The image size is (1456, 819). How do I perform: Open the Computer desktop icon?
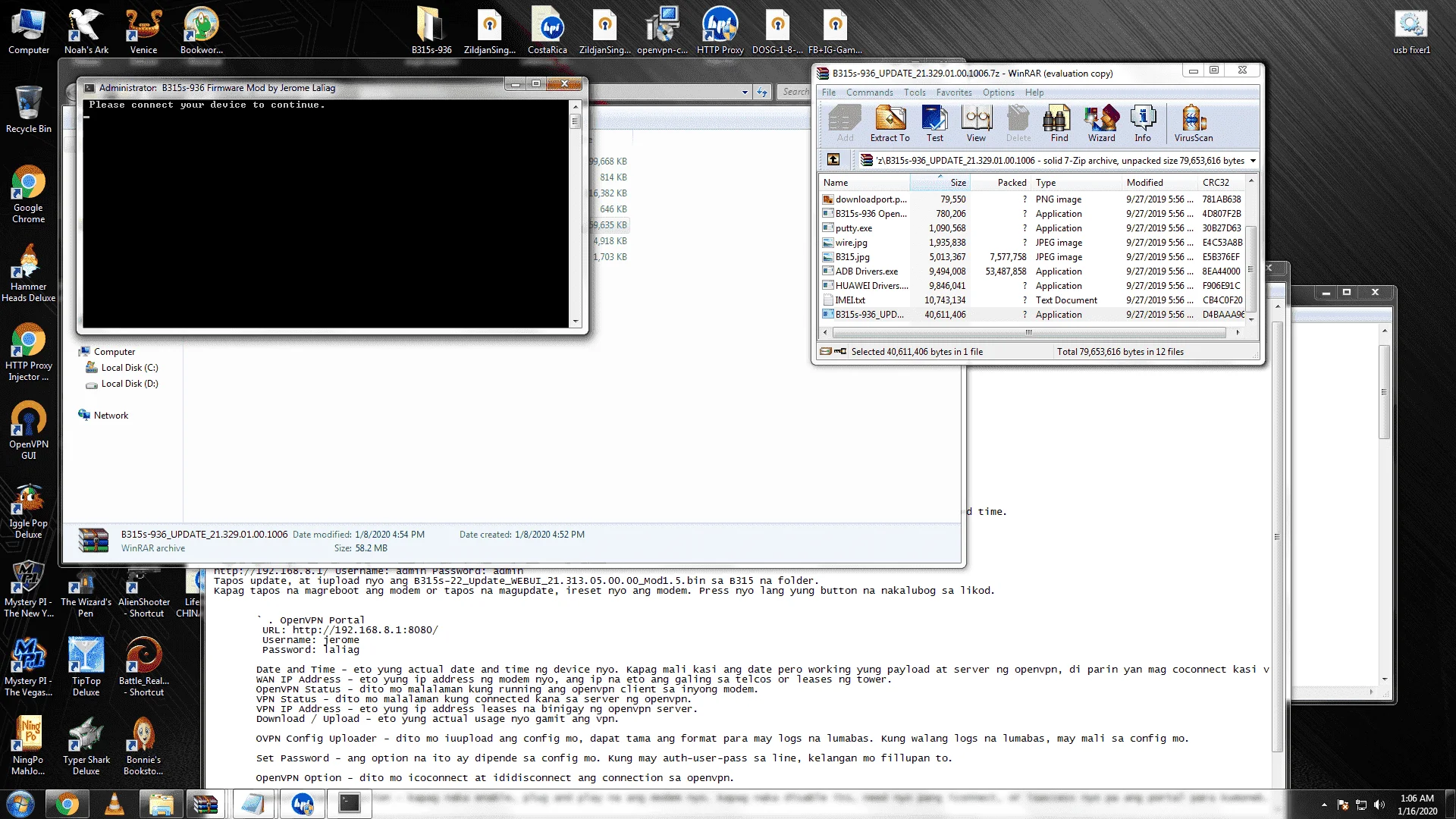point(28,32)
